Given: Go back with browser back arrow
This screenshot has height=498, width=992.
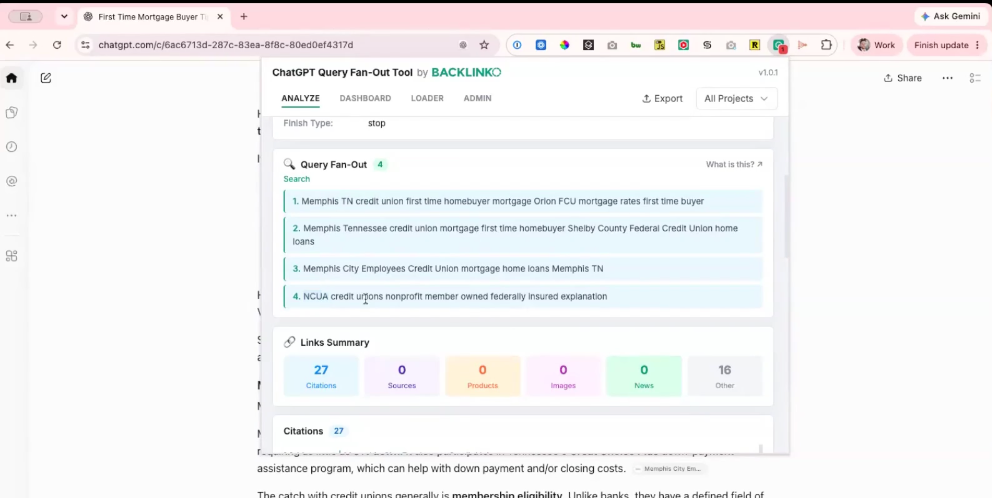Looking at the screenshot, I should [9, 45].
